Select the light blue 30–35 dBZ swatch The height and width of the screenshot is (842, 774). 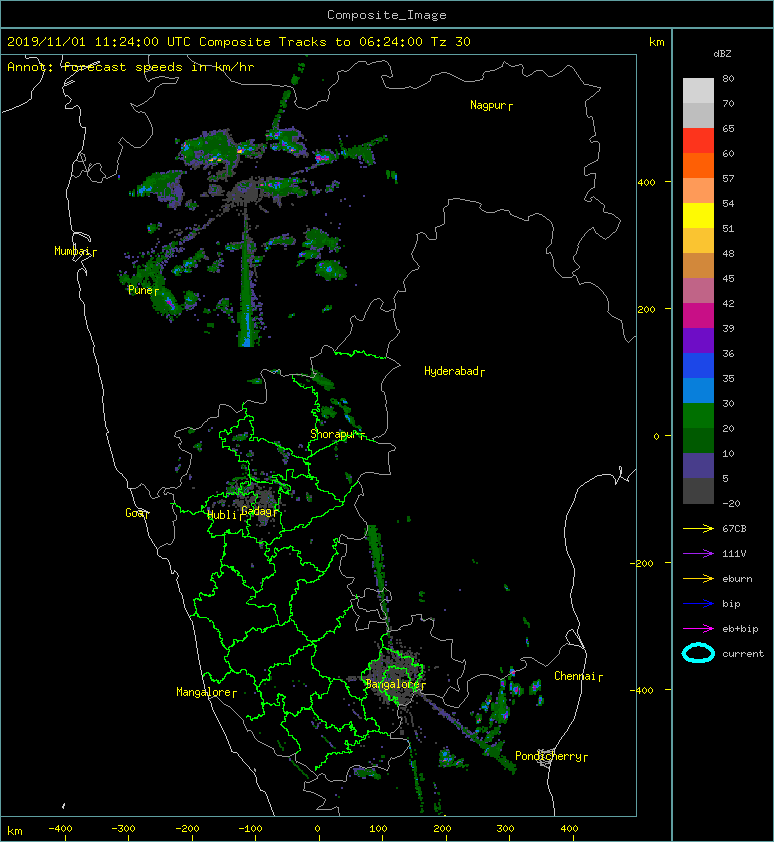pos(698,390)
